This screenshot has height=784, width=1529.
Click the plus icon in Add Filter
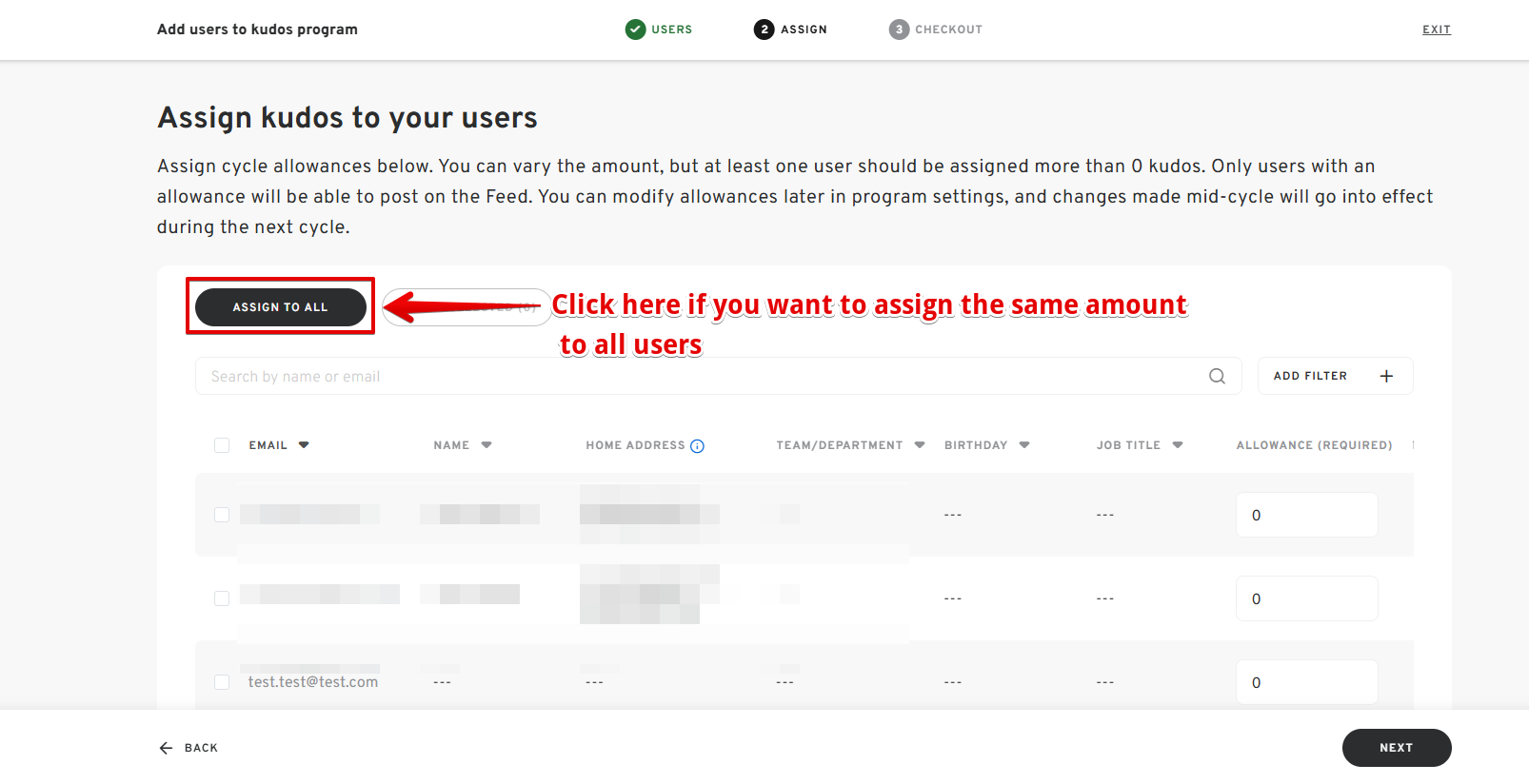click(x=1386, y=376)
